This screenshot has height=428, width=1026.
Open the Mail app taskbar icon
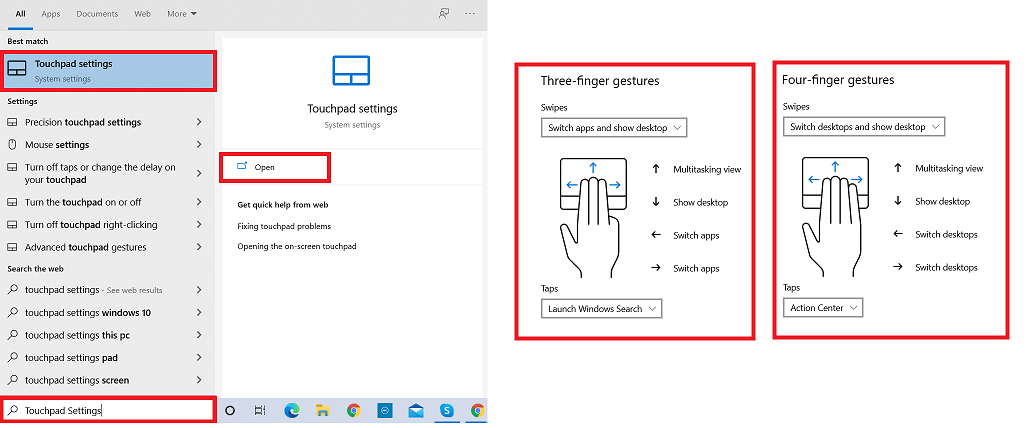pyautogui.click(x=416, y=410)
